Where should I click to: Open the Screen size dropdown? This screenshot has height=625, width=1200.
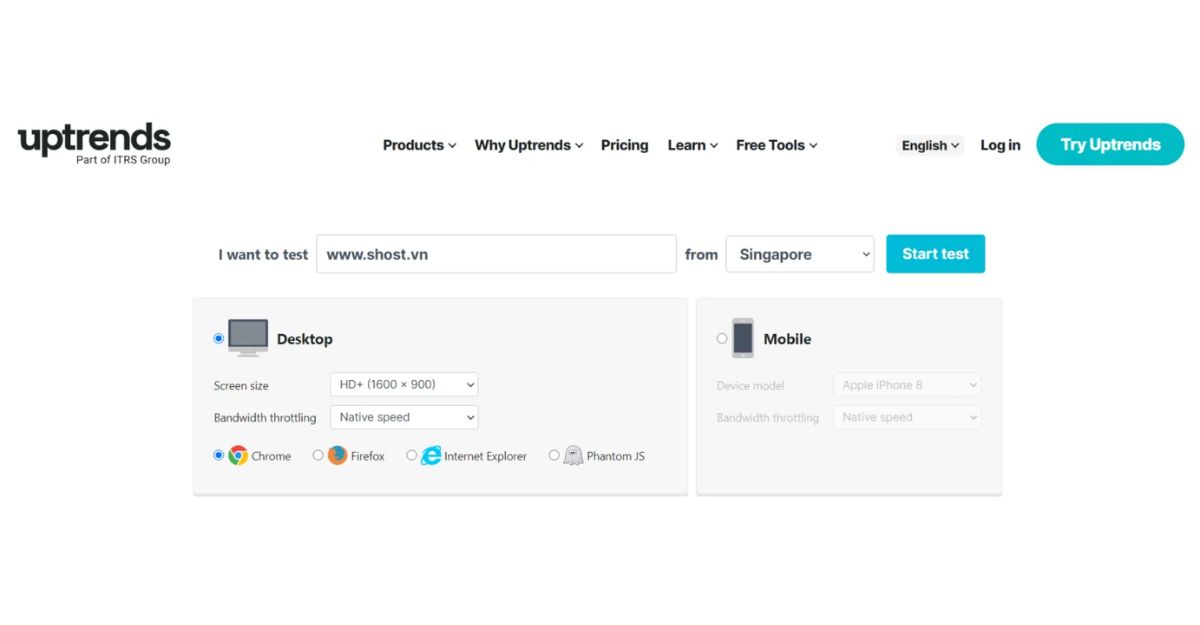tap(404, 385)
